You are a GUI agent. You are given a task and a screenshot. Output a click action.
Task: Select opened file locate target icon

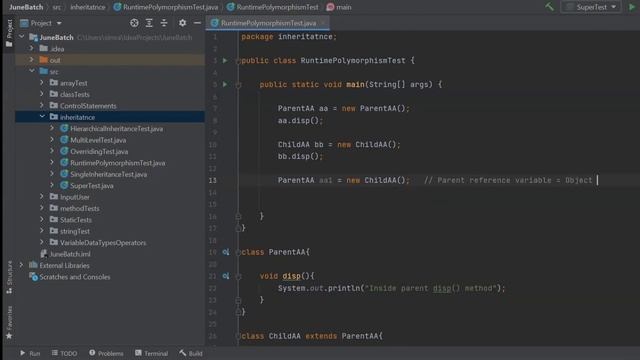(x=134, y=23)
